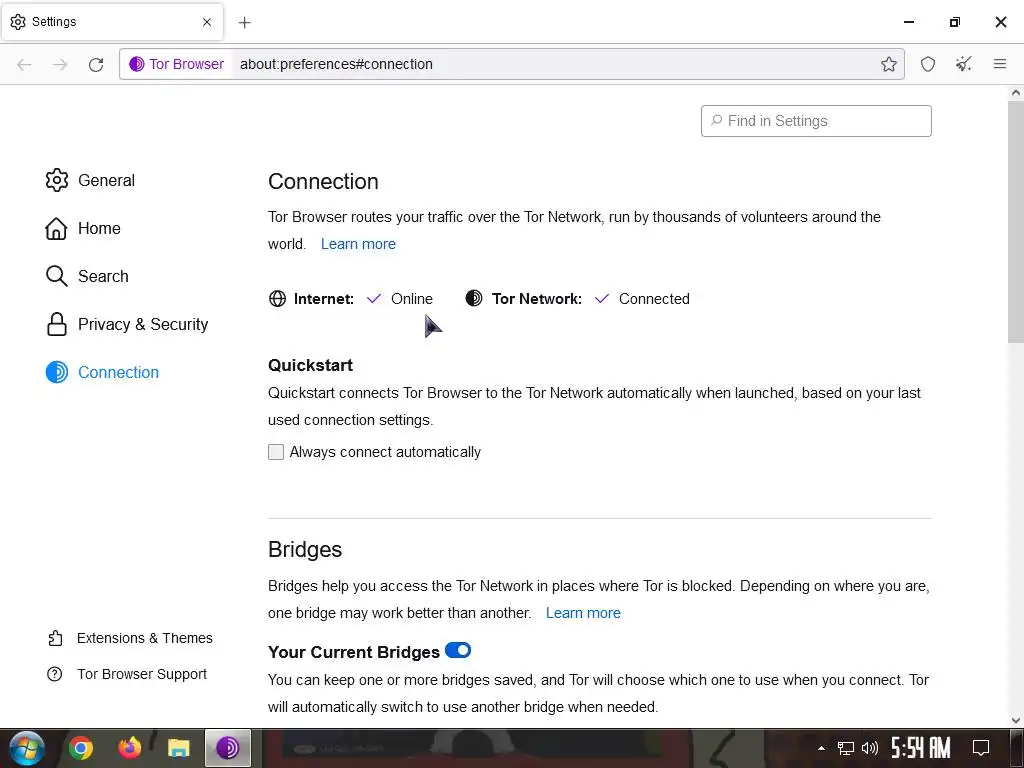The height and width of the screenshot is (768, 1024).
Task: Select the Connection settings category
Action: pos(102,372)
